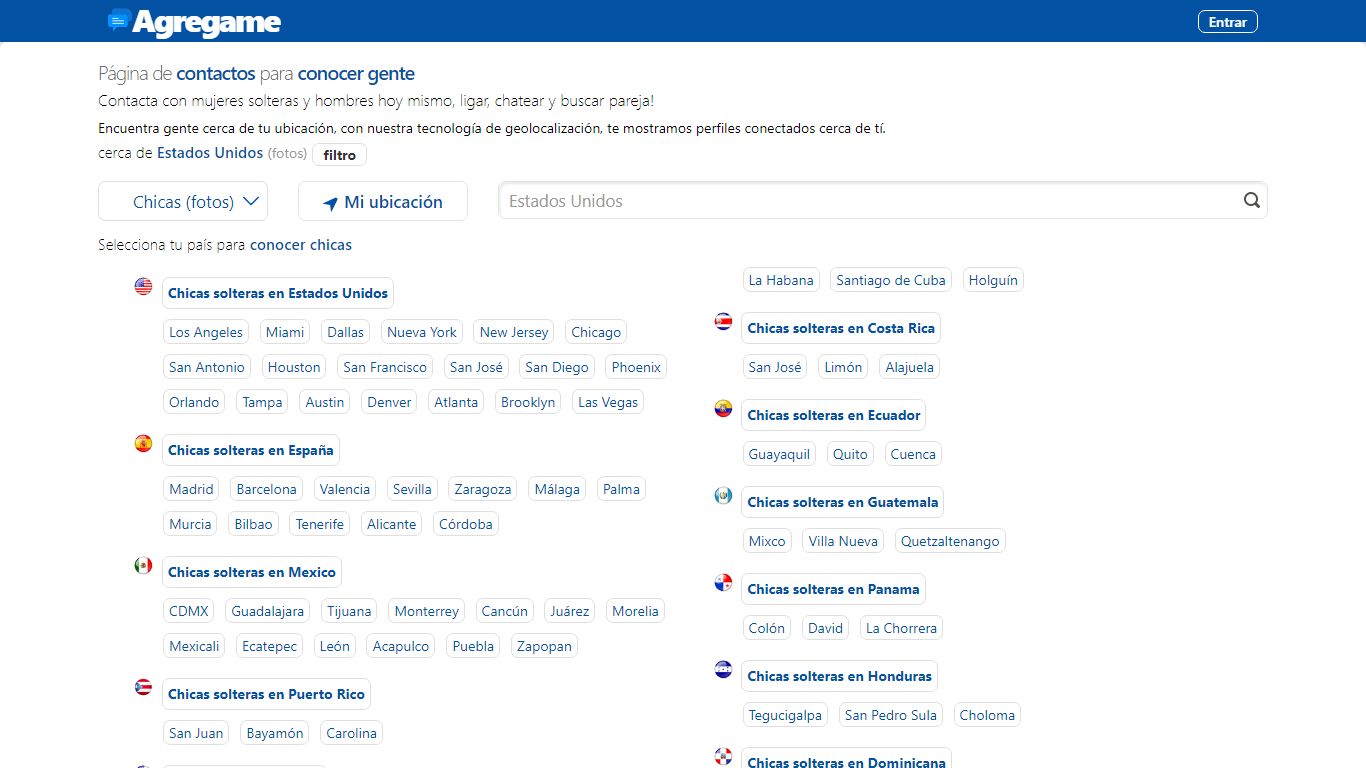
Task: Click the conocer gente heading link
Action: pyautogui.click(x=356, y=73)
